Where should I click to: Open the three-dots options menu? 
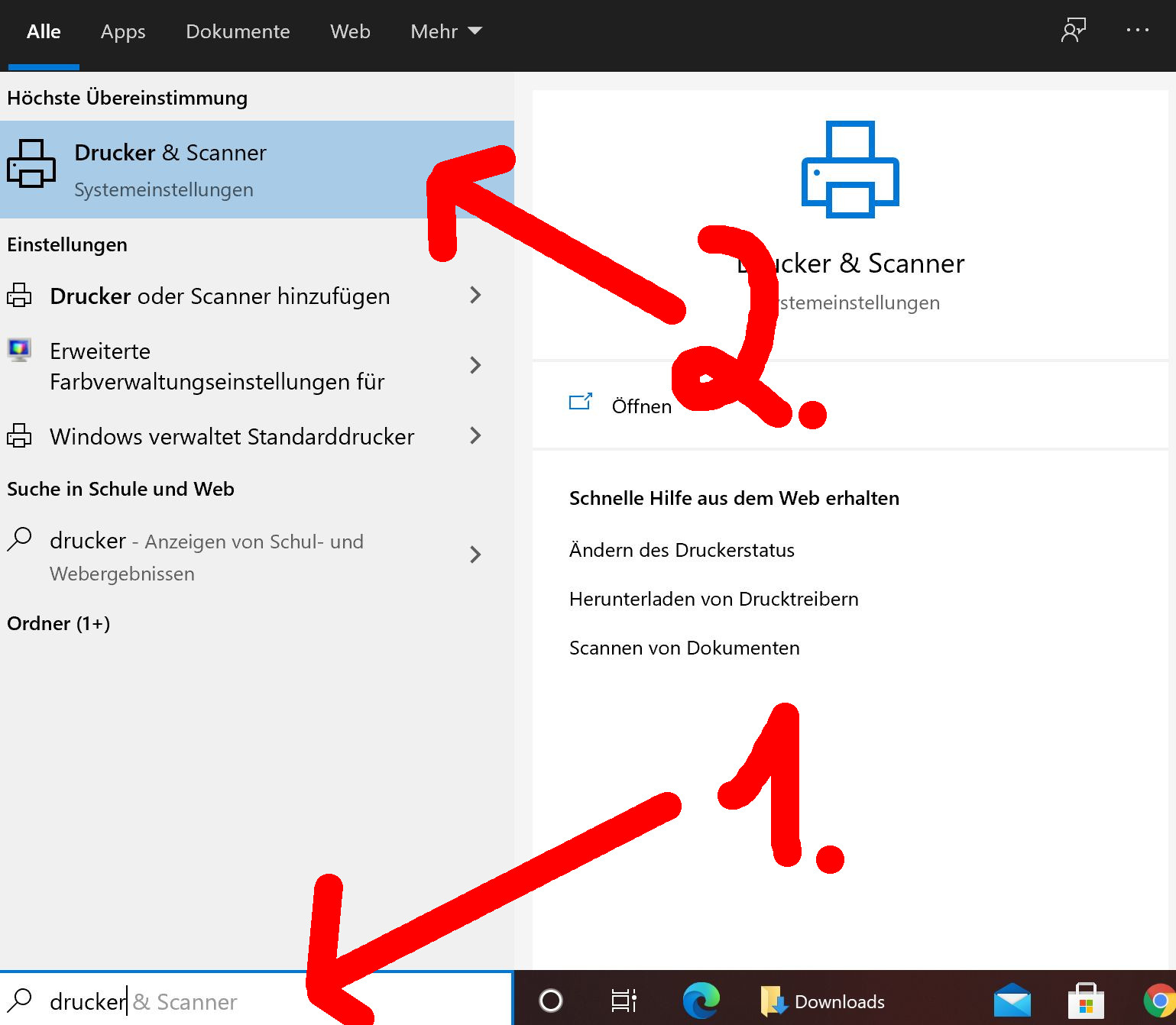pos(1137,31)
